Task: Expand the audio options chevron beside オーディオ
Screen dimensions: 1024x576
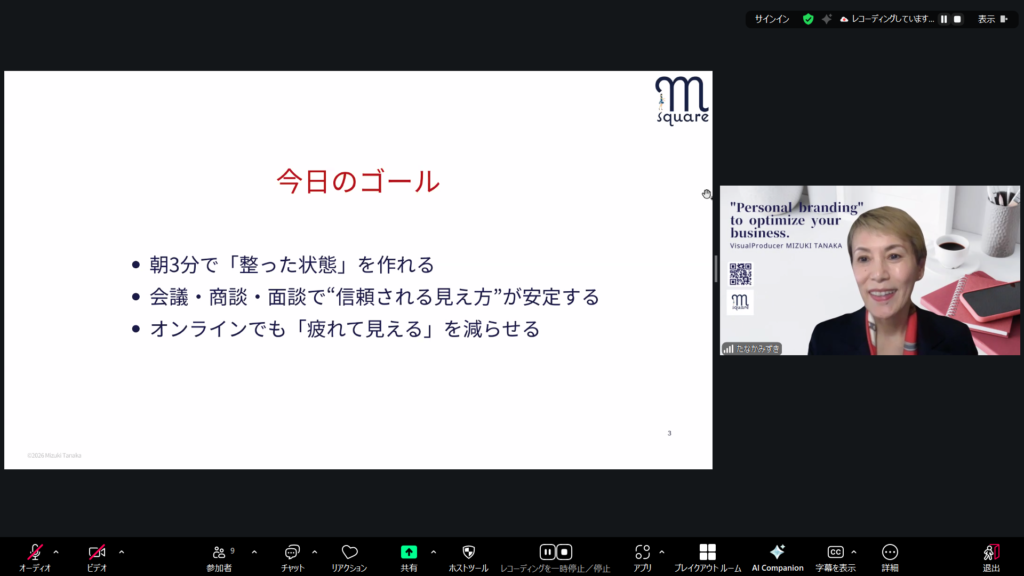Action: 56,552
